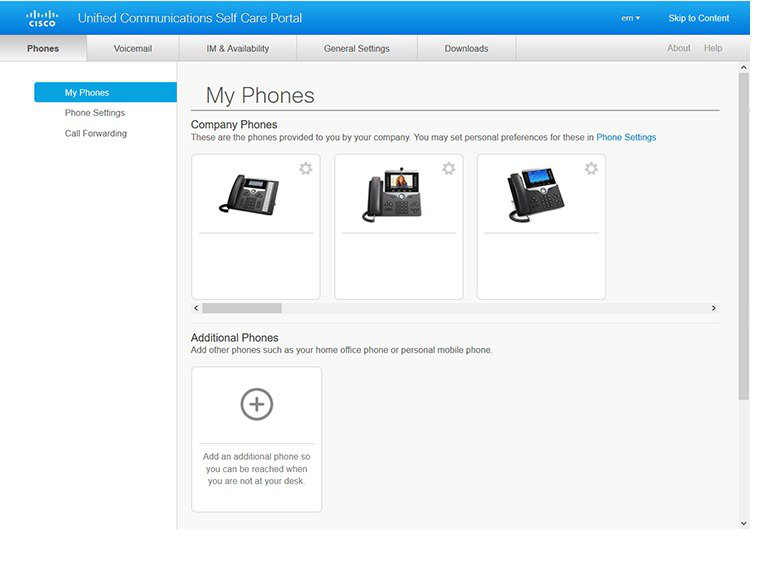Select My Phones in sidebar

(105, 92)
